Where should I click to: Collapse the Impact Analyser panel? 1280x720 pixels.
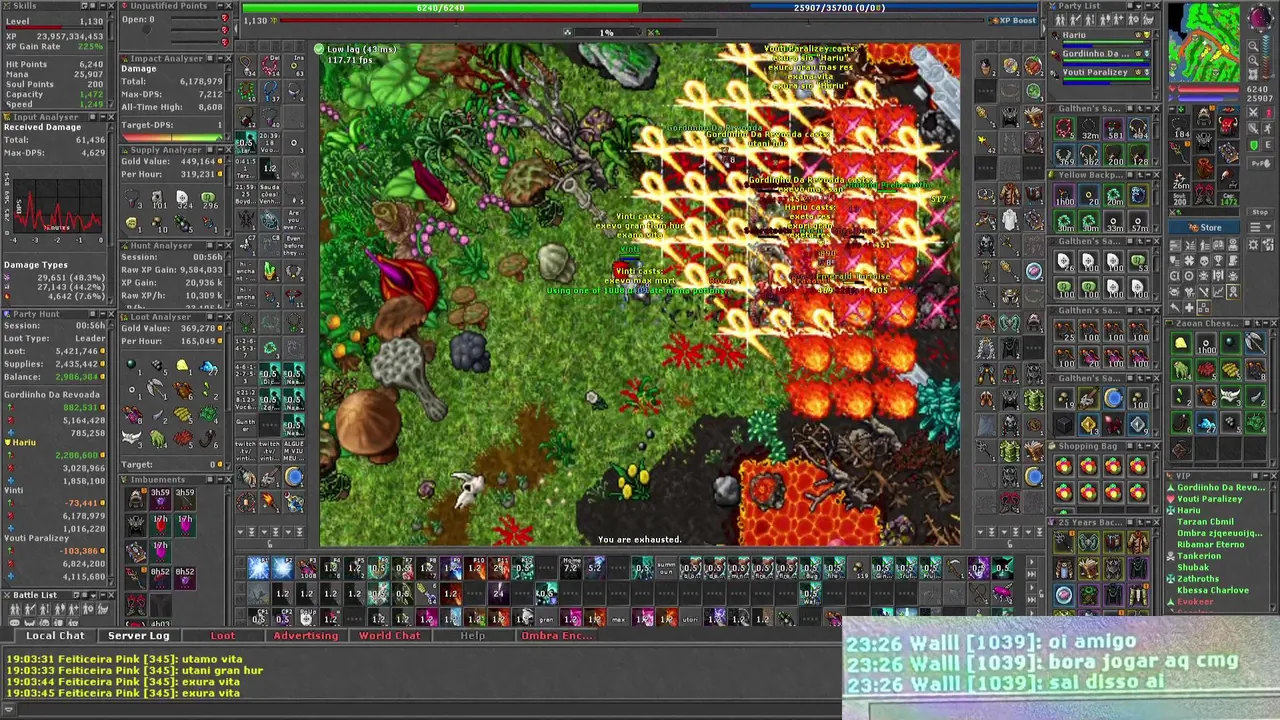[x=220, y=59]
